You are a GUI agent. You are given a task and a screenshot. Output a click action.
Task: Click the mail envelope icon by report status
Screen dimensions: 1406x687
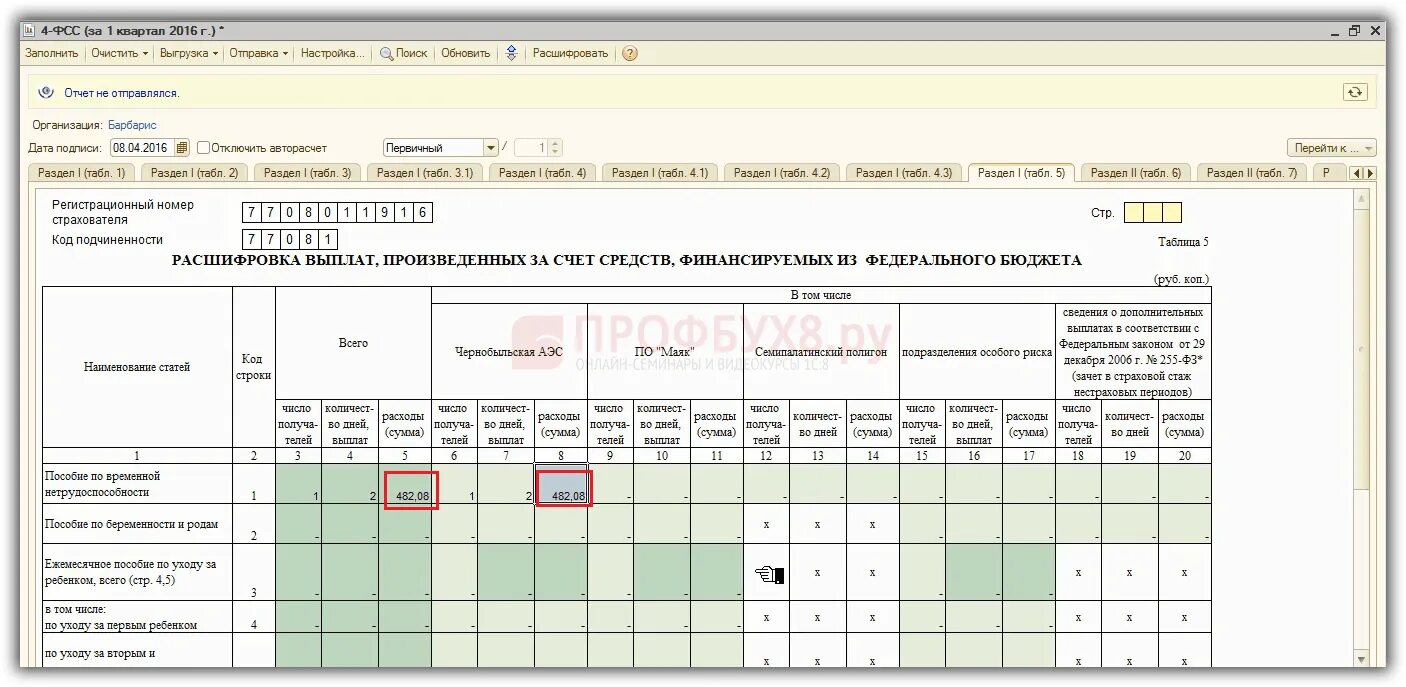coord(46,91)
